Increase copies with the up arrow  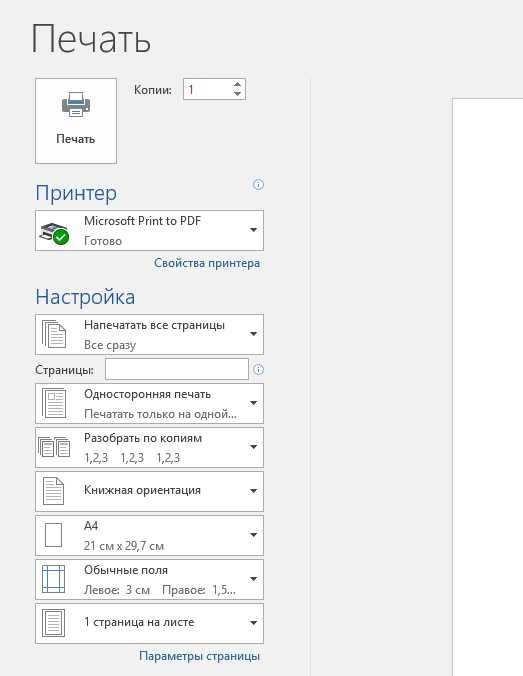(x=237, y=84)
